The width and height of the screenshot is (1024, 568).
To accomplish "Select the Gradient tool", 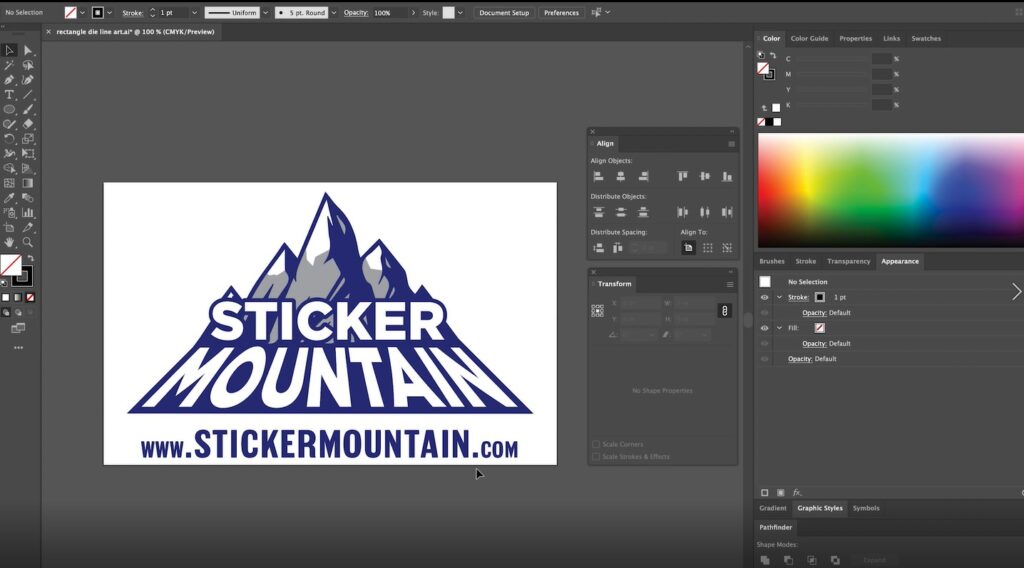I will (x=27, y=183).
